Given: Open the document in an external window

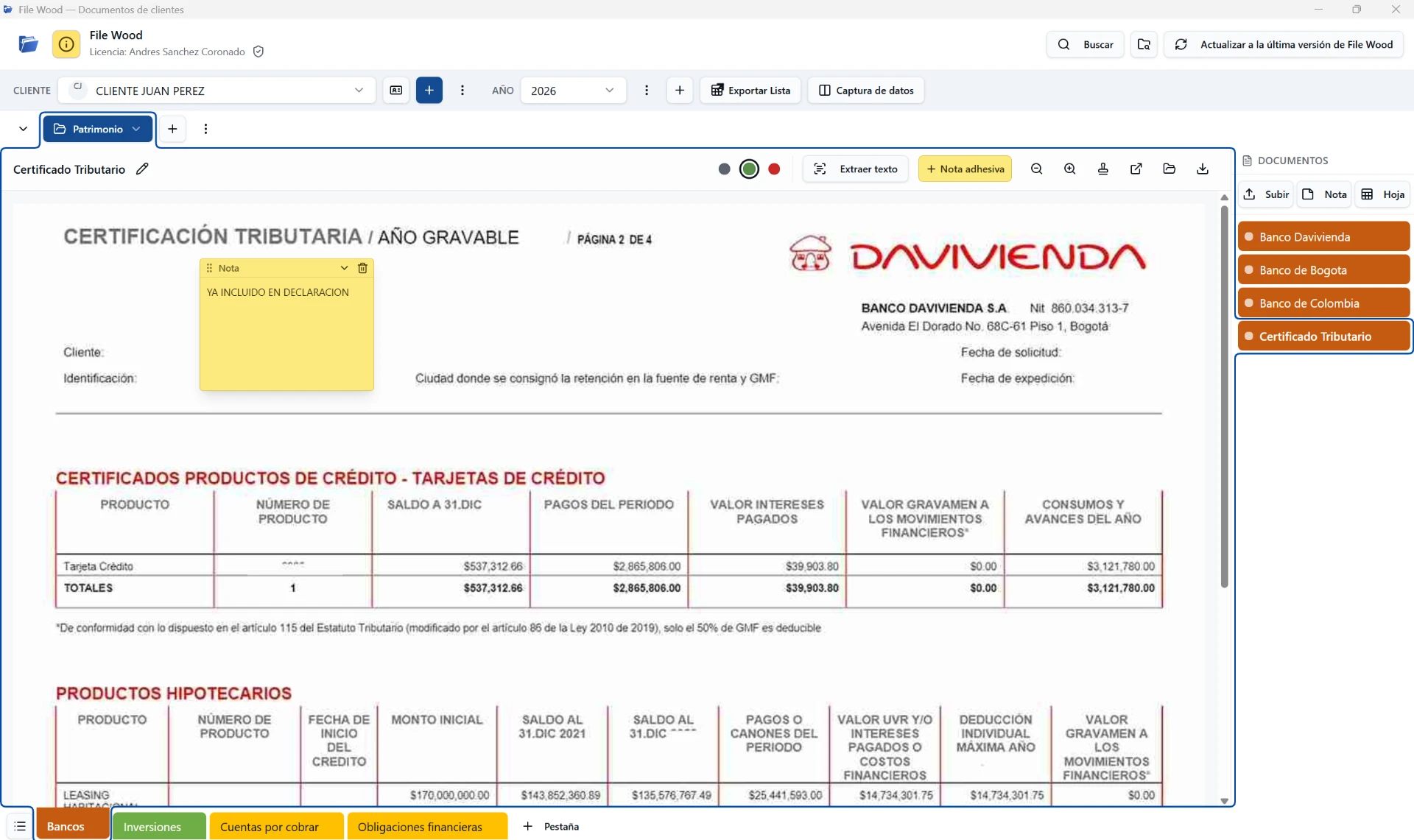Looking at the screenshot, I should coord(1136,169).
